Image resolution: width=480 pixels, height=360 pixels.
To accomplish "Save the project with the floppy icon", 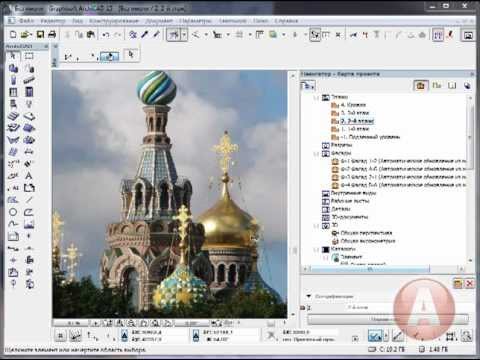I will (x=40, y=34).
